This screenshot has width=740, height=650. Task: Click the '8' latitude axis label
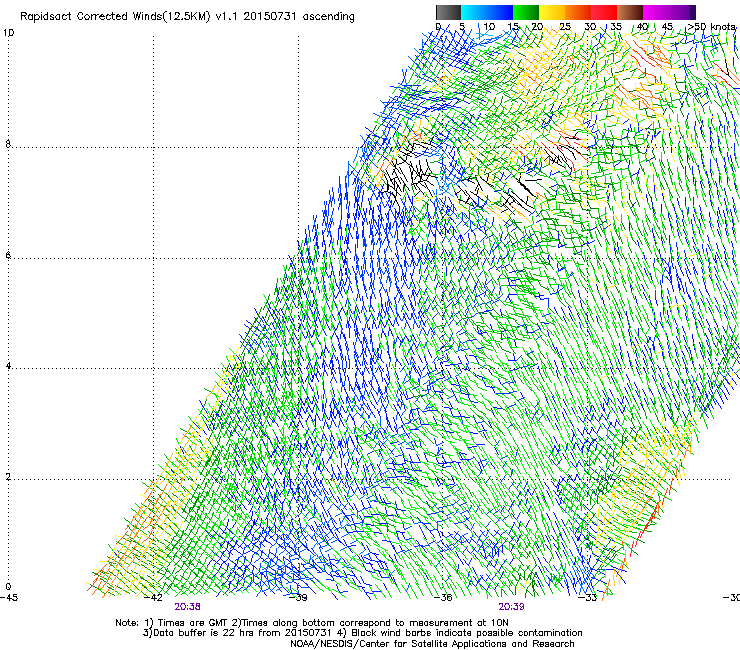(8, 144)
